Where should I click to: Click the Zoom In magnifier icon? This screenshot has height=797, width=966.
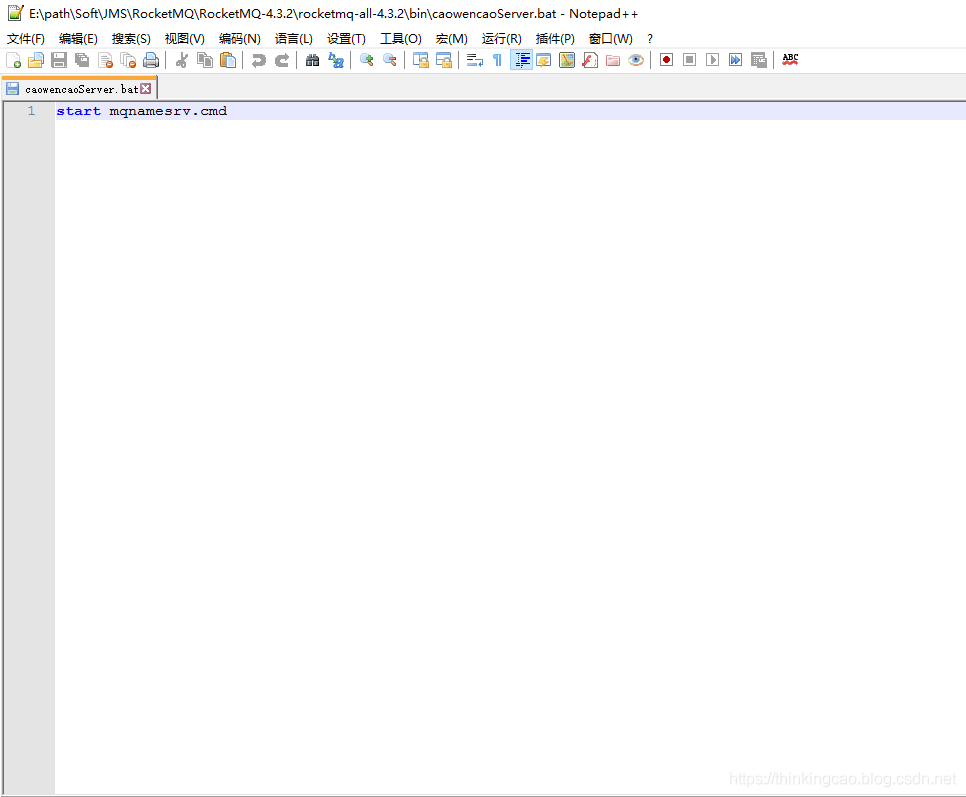pos(366,60)
